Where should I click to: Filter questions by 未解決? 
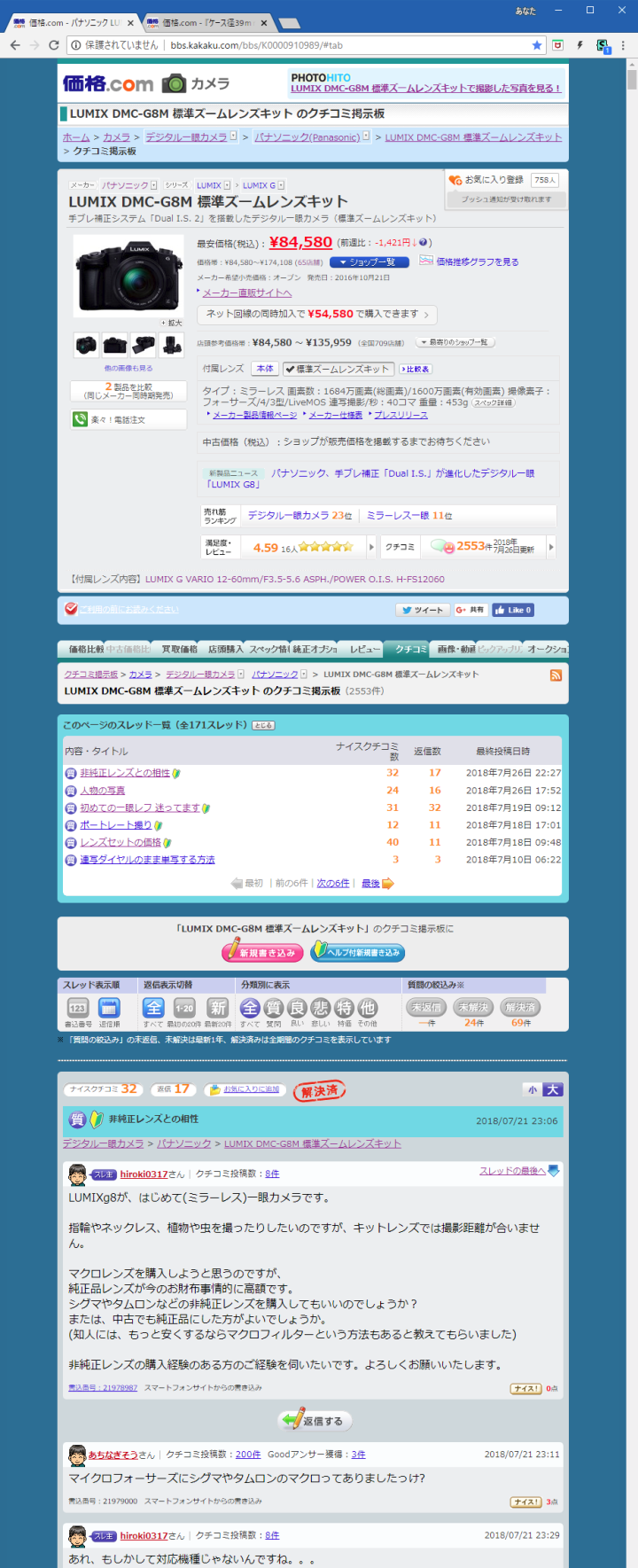coord(474,1008)
